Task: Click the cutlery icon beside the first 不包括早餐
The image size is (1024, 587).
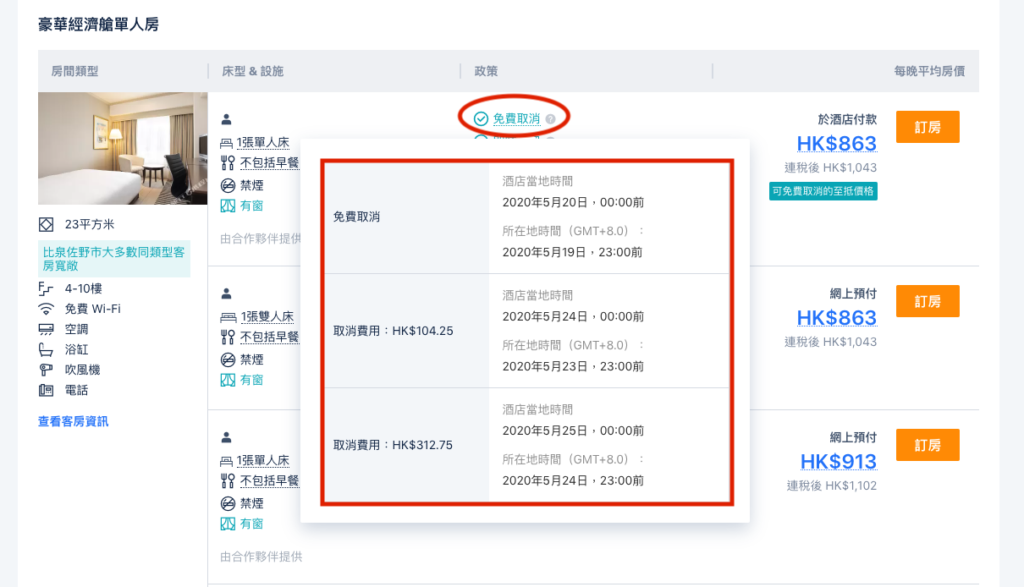Action: coord(227,163)
